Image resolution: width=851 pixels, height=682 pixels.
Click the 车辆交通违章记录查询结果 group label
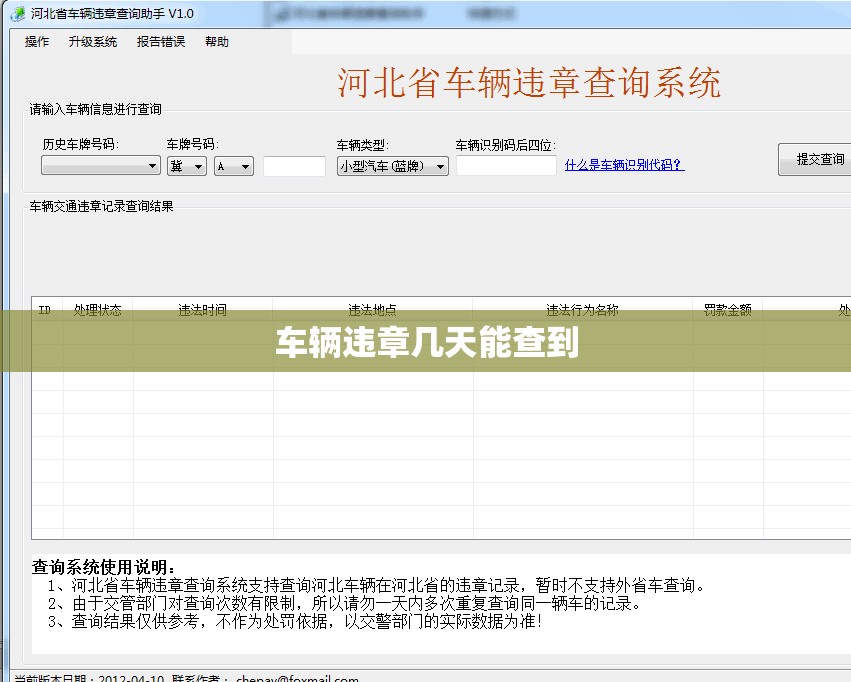tap(101, 206)
